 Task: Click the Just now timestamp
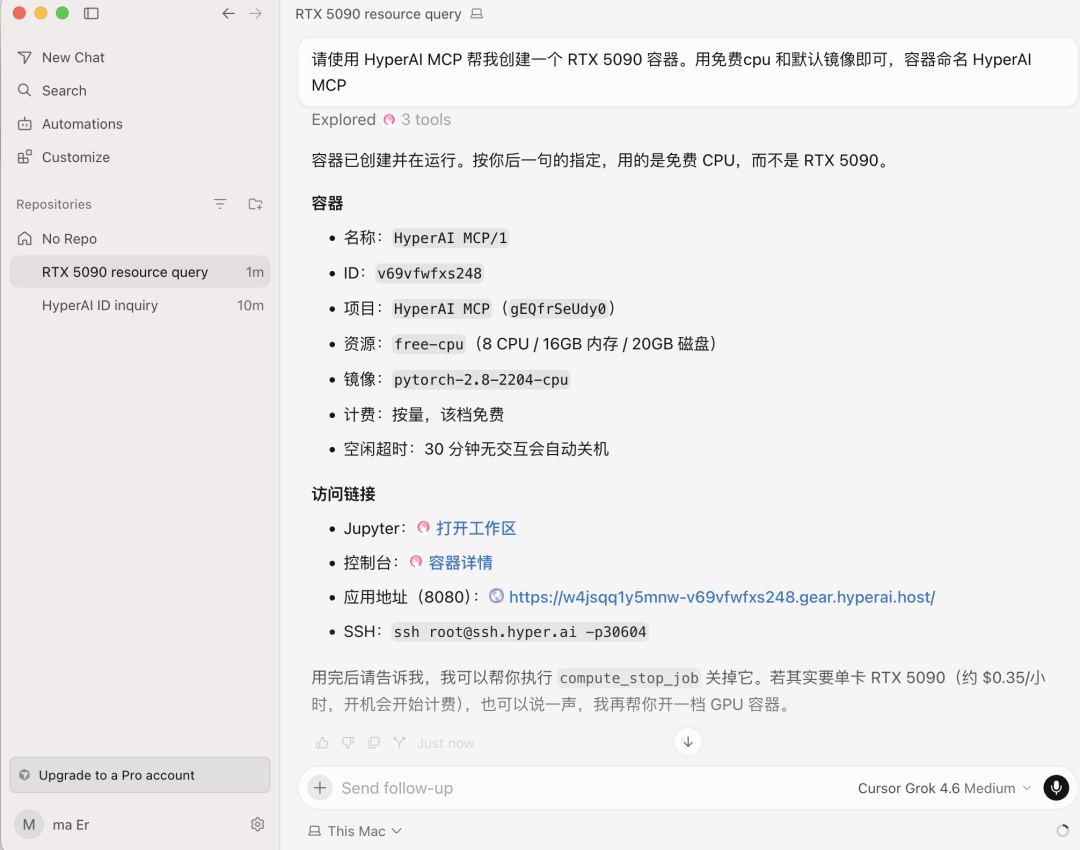pos(445,743)
